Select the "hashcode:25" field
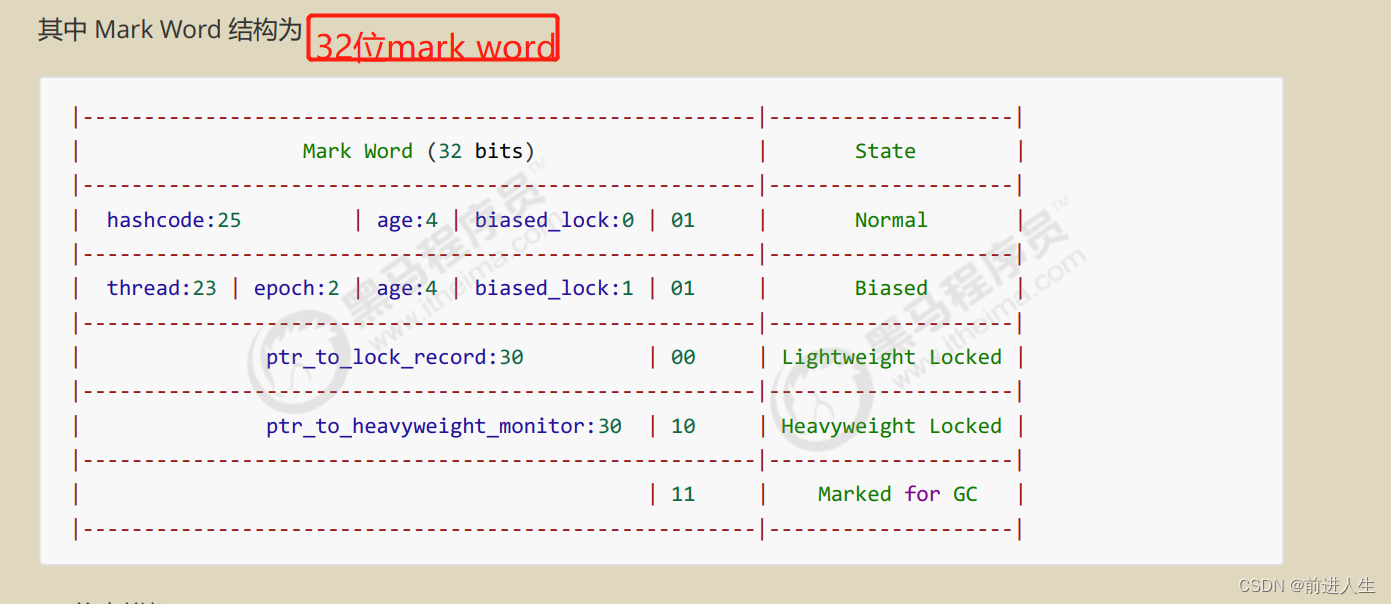The image size is (1391, 604). pyautogui.click(x=174, y=220)
